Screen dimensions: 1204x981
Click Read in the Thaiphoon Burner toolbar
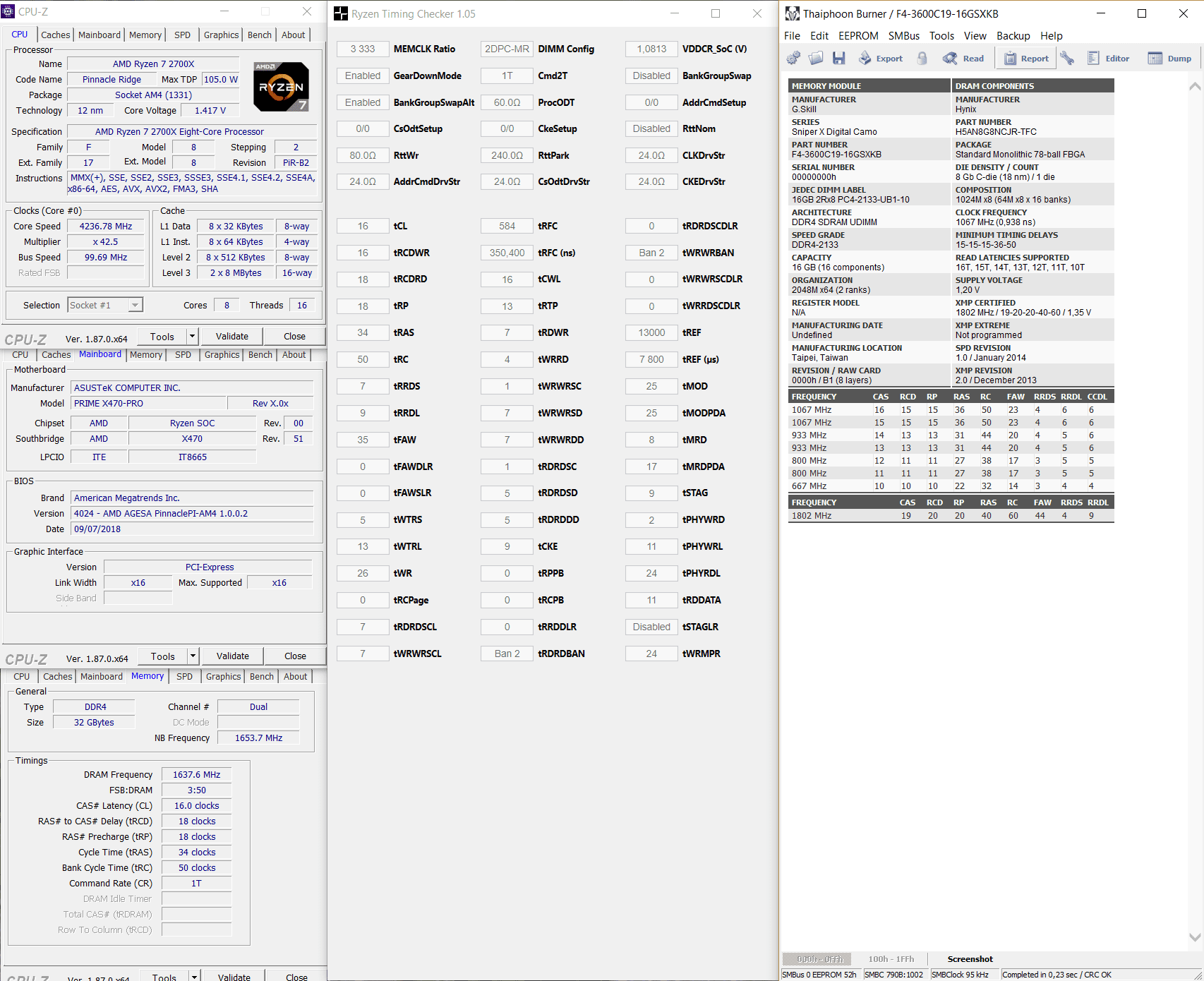pyautogui.click(x=963, y=58)
